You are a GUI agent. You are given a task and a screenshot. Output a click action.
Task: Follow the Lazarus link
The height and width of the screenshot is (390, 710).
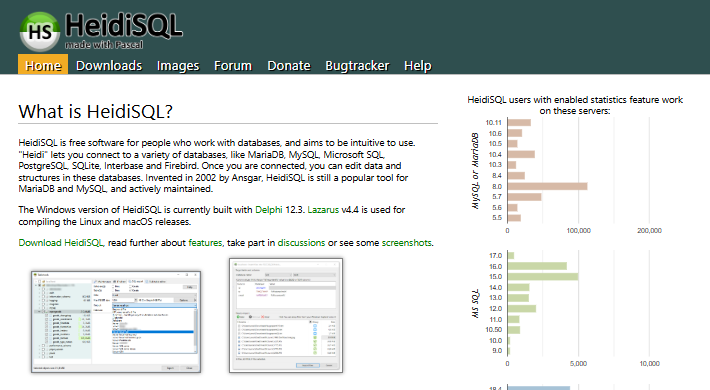(x=323, y=210)
